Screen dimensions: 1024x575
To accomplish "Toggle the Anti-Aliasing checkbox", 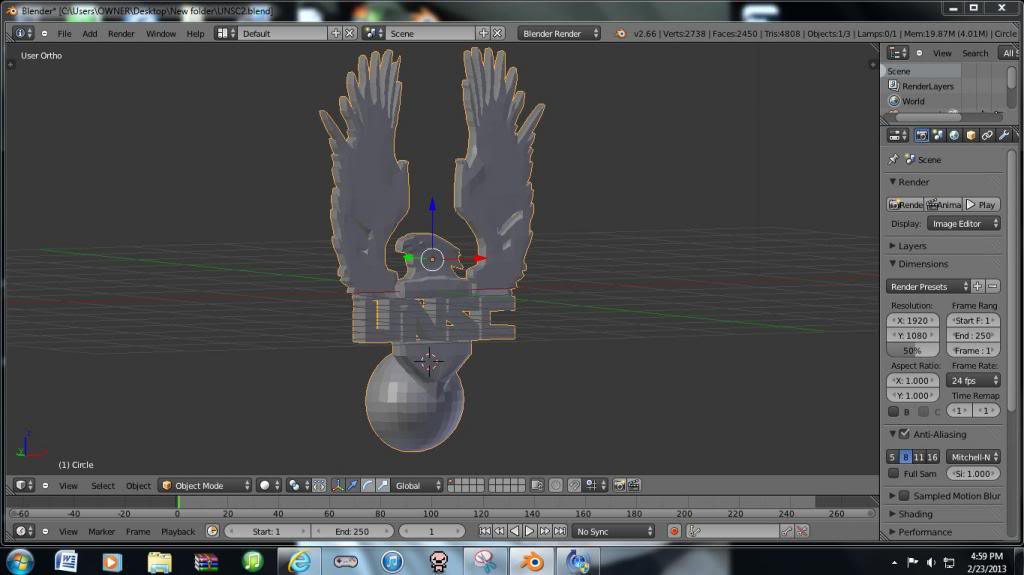I will pos(904,434).
